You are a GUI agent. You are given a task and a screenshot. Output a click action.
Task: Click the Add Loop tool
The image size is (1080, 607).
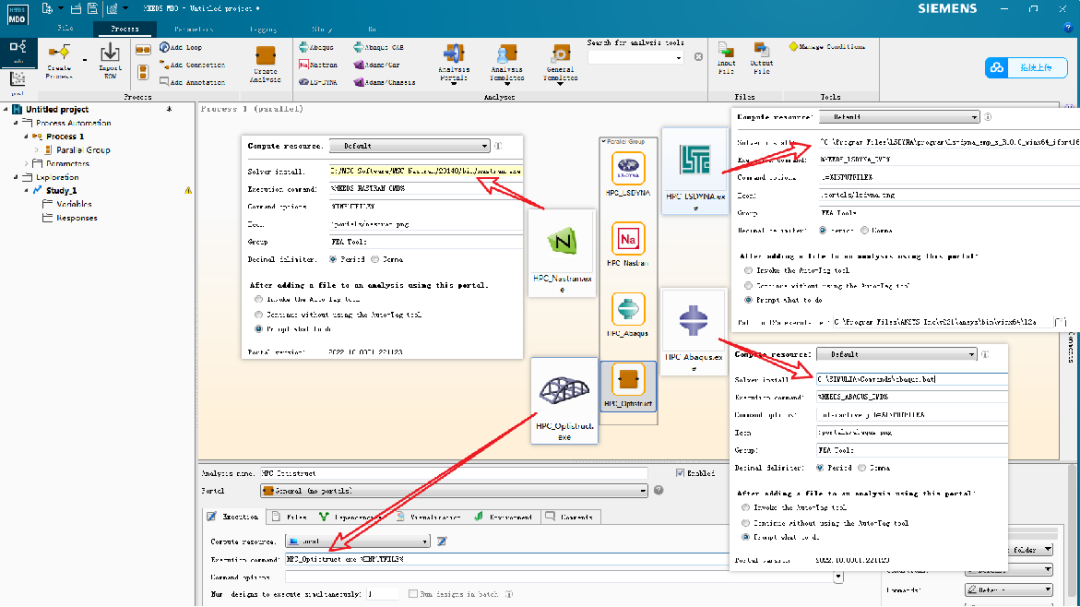tap(180, 48)
